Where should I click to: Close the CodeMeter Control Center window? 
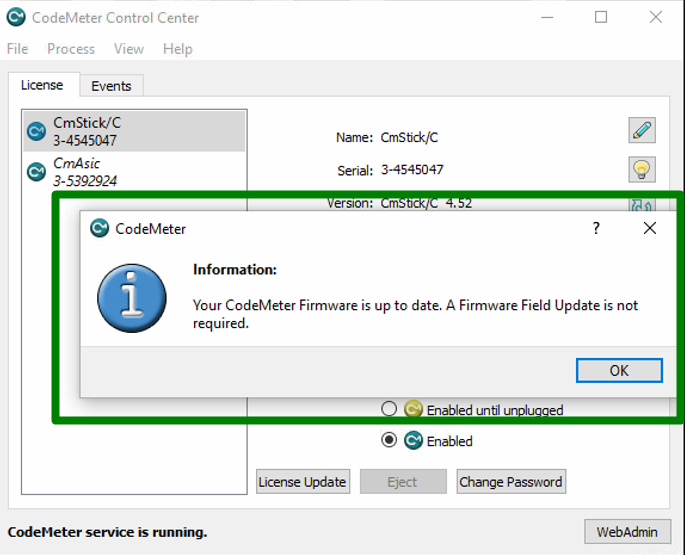[656, 17]
